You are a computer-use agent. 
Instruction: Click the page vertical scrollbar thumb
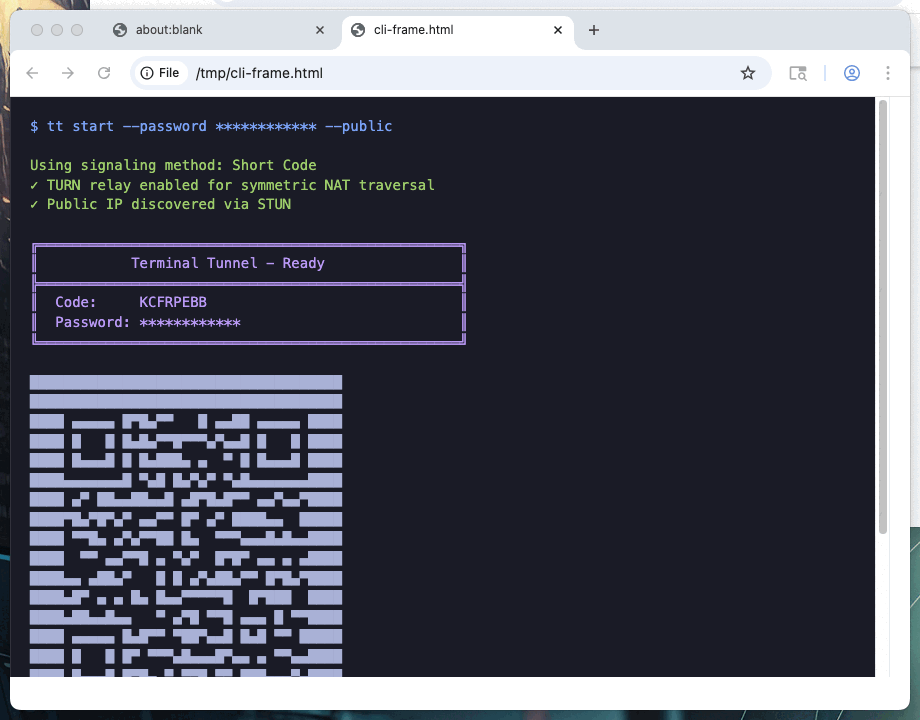882,317
